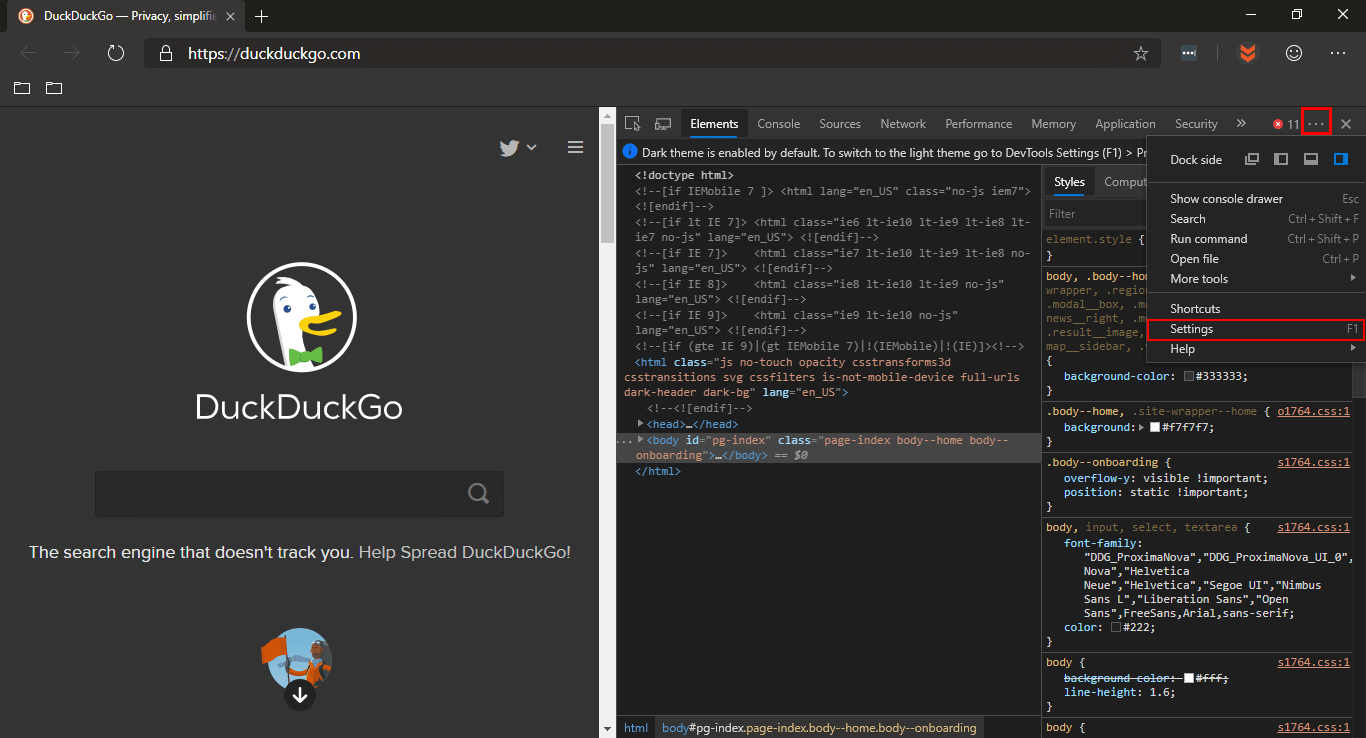Dock DevTools to the left
The width and height of the screenshot is (1366, 738).
[1281, 159]
